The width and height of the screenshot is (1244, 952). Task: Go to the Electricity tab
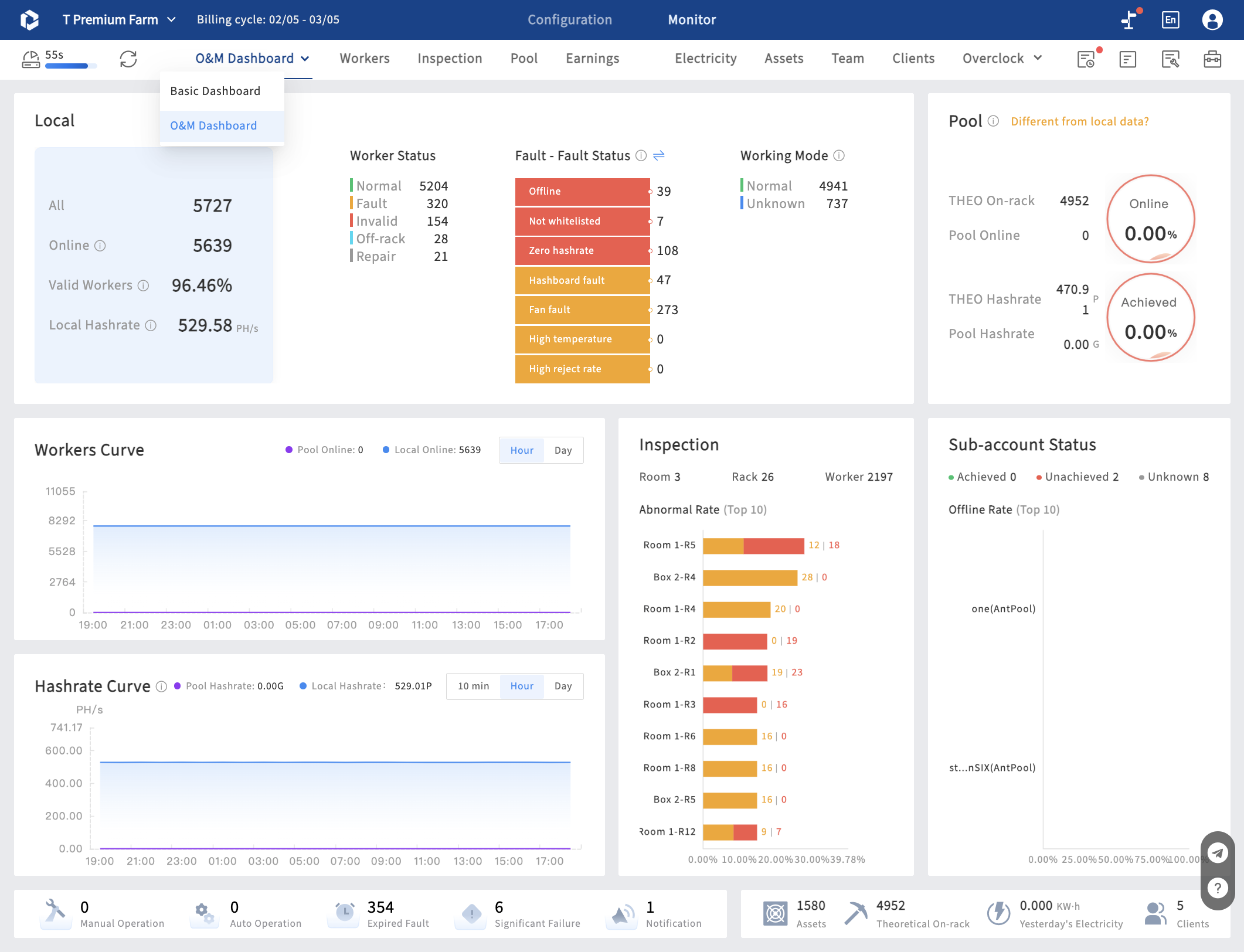705,59
